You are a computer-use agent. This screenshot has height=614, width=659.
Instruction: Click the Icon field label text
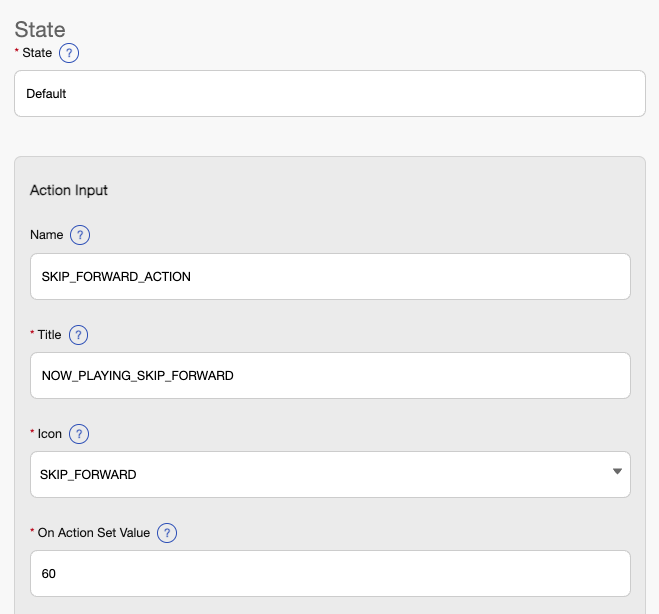tap(50, 434)
